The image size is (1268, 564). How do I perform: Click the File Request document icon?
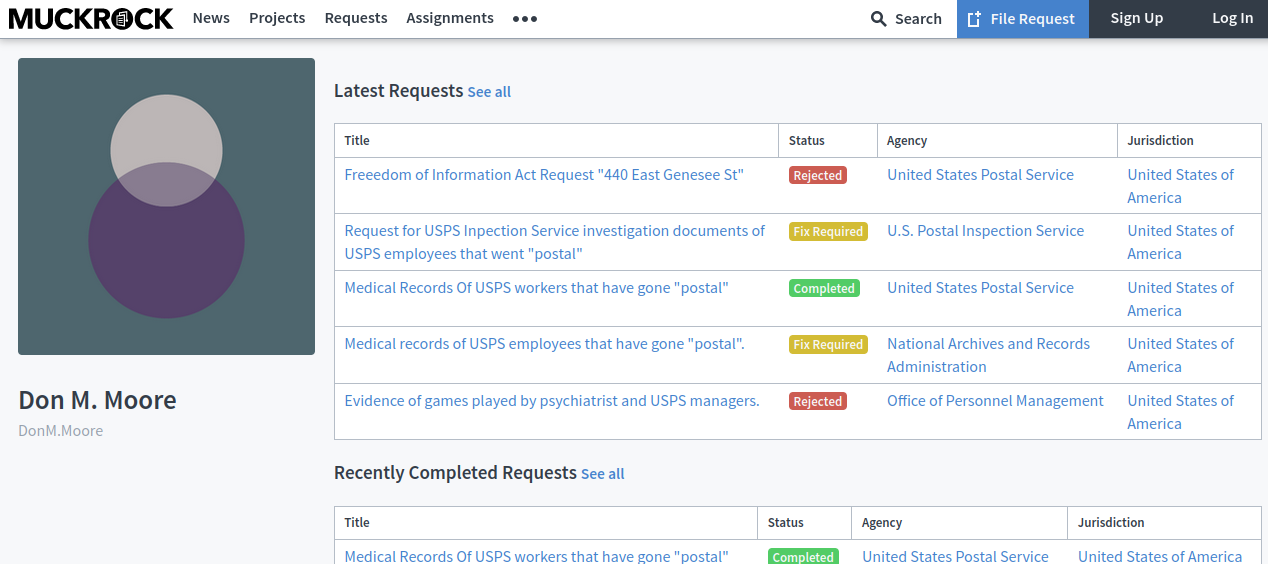click(974, 19)
